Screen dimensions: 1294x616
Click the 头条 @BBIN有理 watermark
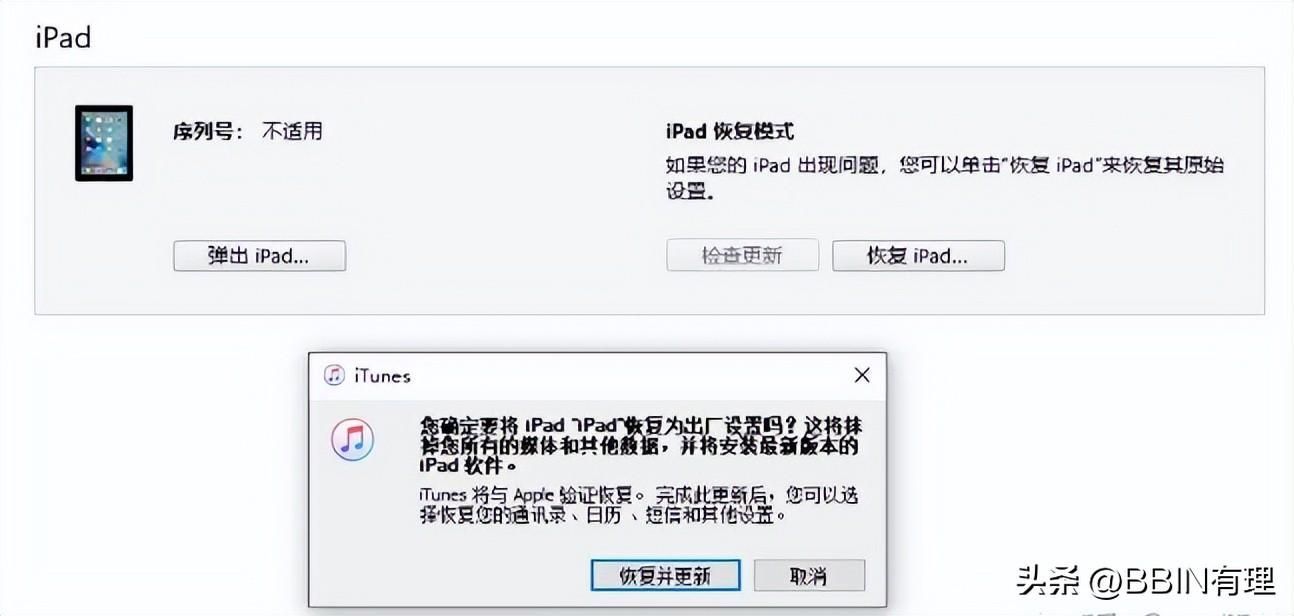pos(1146,579)
